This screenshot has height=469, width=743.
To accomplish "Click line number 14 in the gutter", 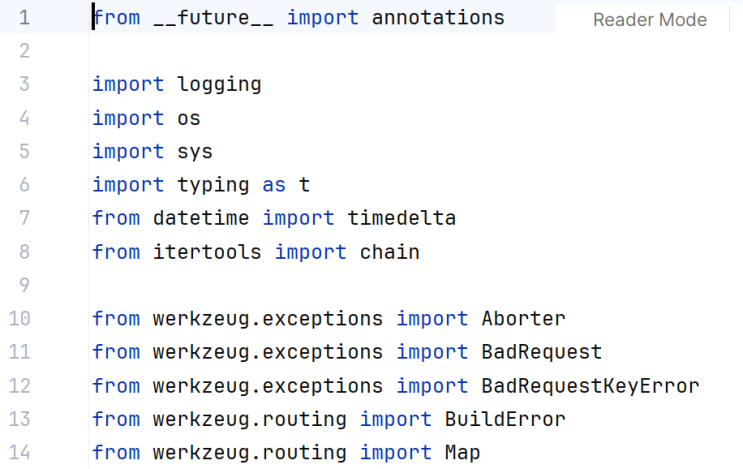I will 19,453.
